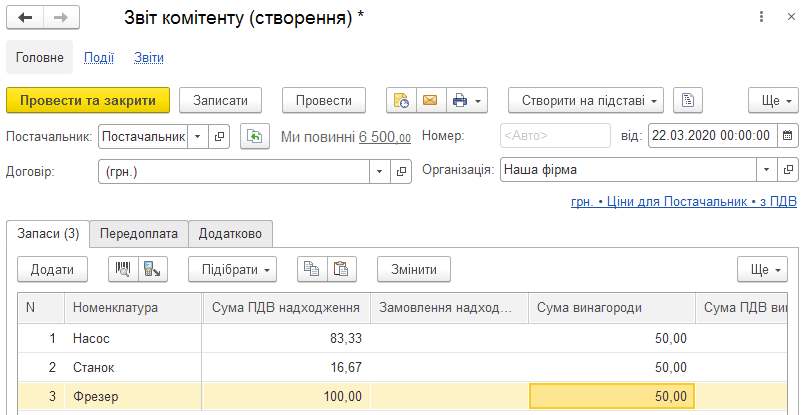Open organization card next to Наша фірма
The image size is (804, 415).
(788, 169)
